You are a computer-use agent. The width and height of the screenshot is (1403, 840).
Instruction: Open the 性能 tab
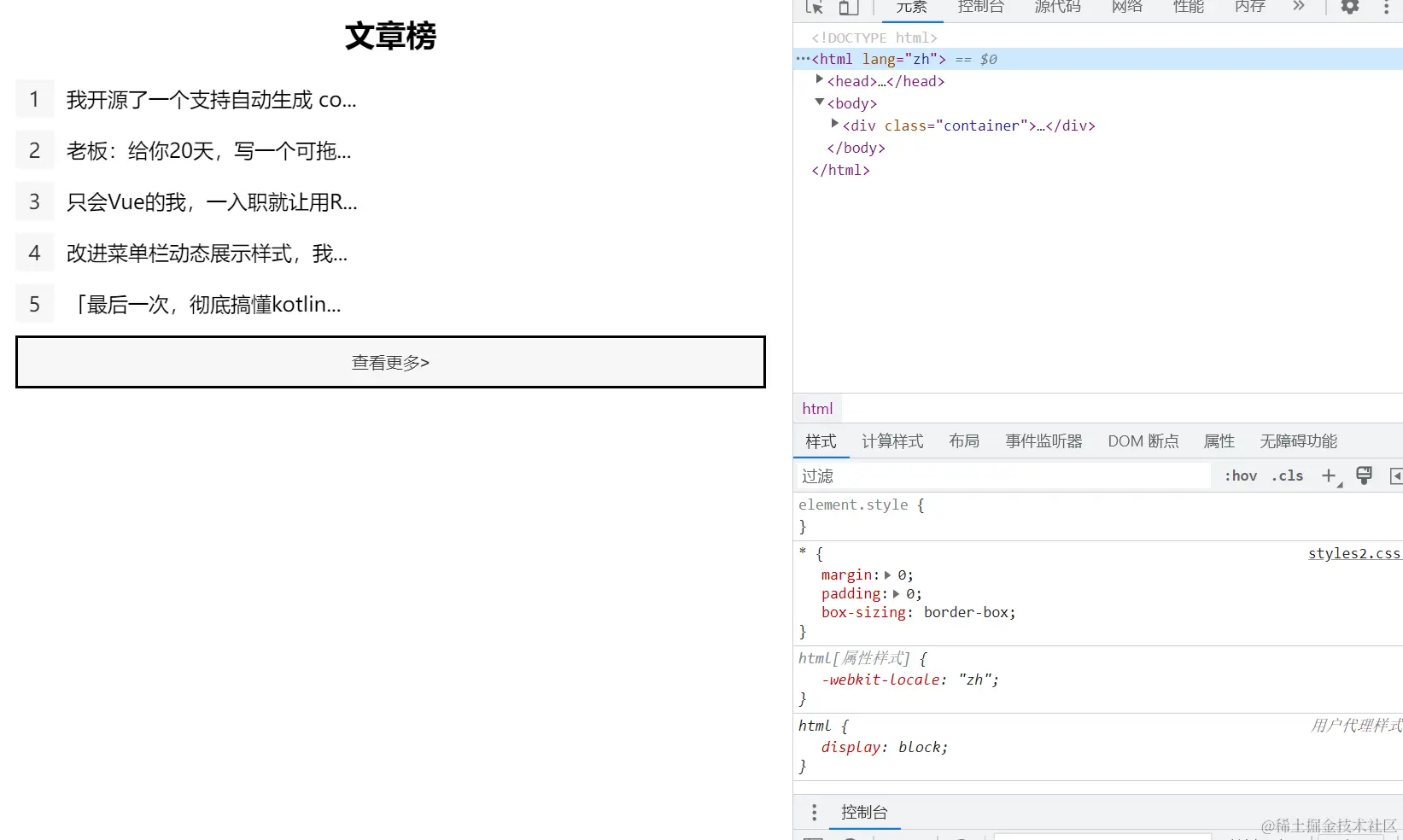pos(1189,7)
